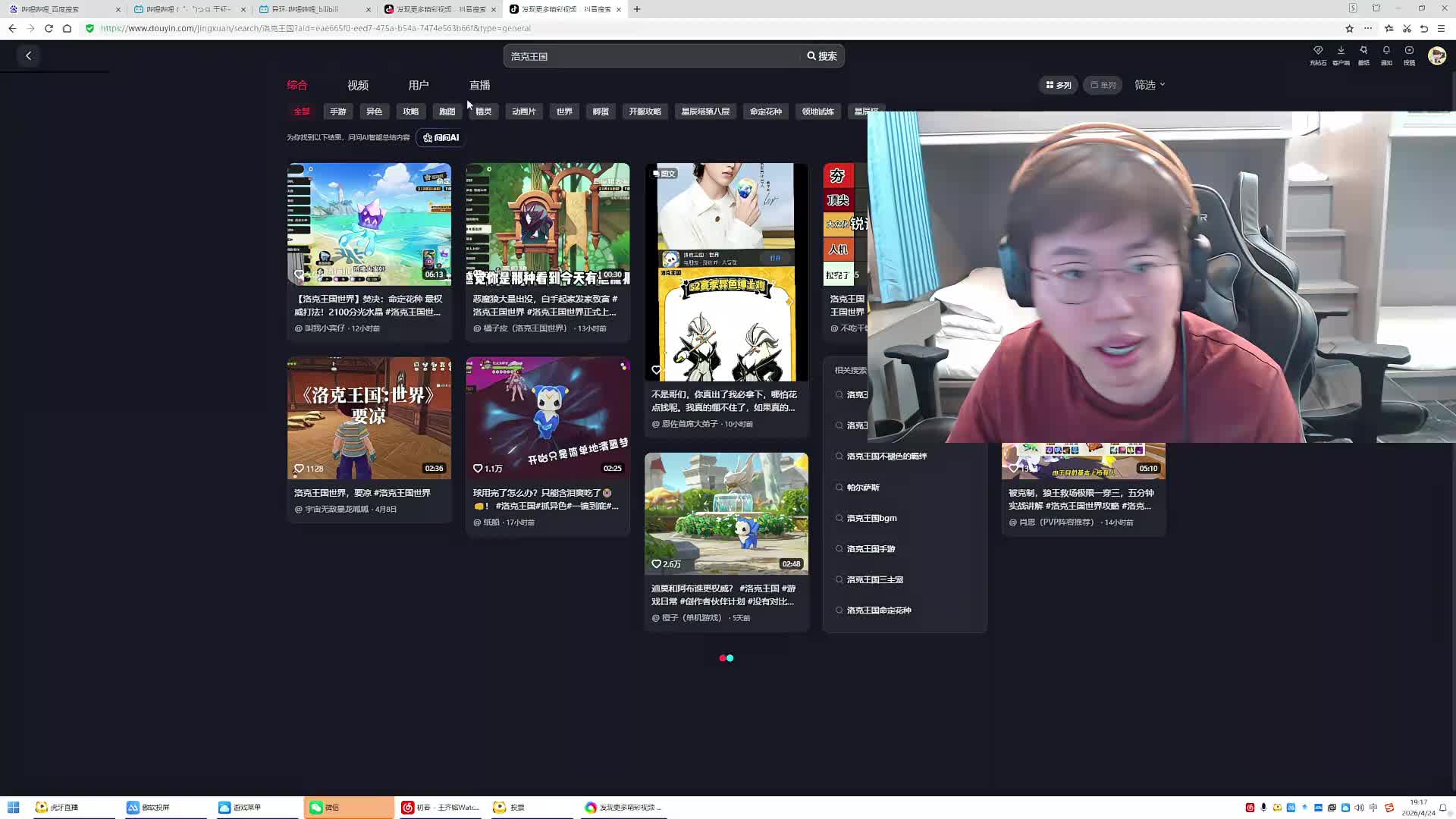Click the 问问AI button
Viewport: 1456px width, 819px height.
441,137
